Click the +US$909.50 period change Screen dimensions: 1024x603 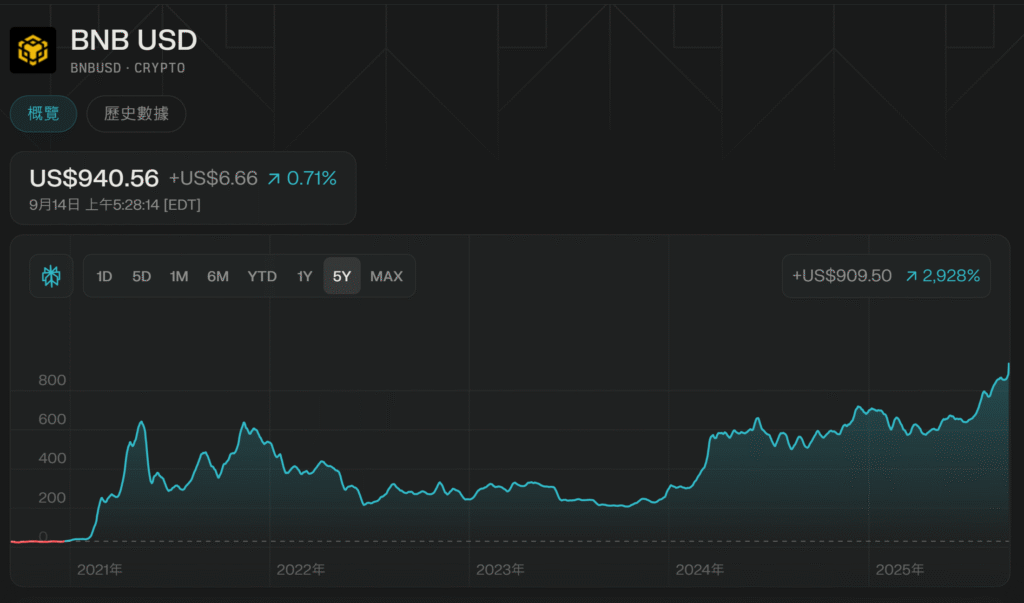click(842, 276)
